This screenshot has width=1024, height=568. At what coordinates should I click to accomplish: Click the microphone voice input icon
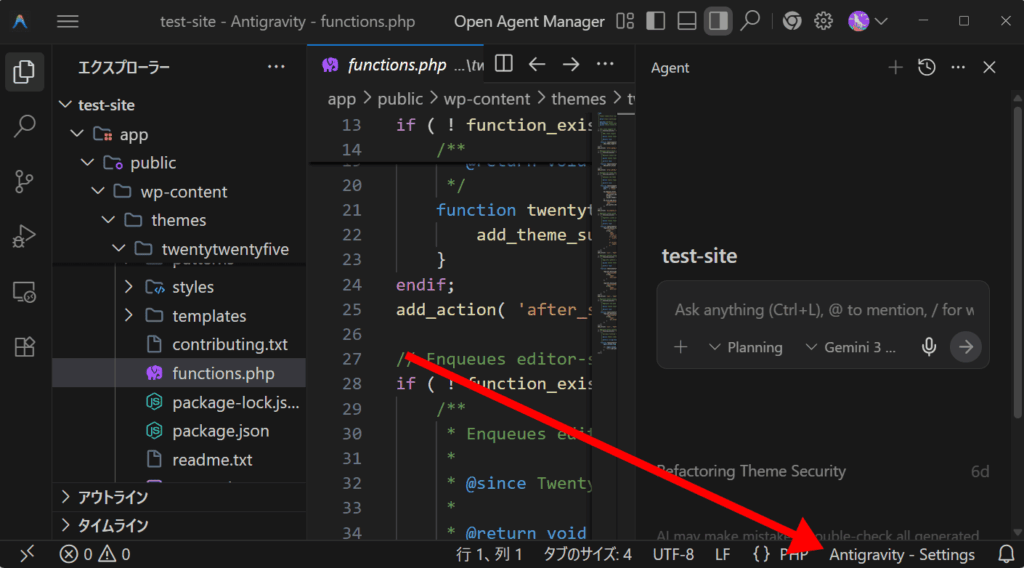[929, 347]
